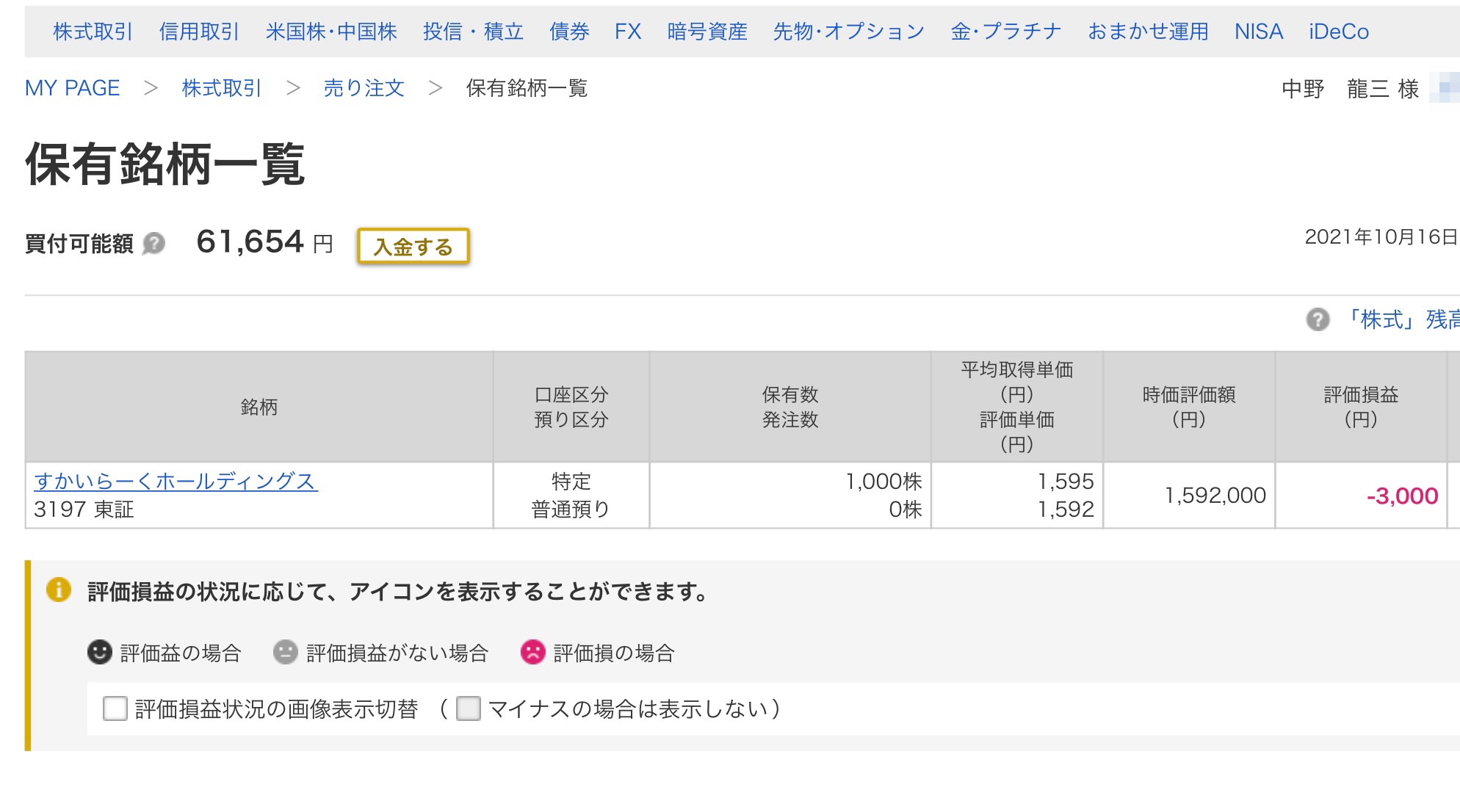Click the 特定 account type cell
The width and height of the screenshot is (1460, 812).
(571, 482)
